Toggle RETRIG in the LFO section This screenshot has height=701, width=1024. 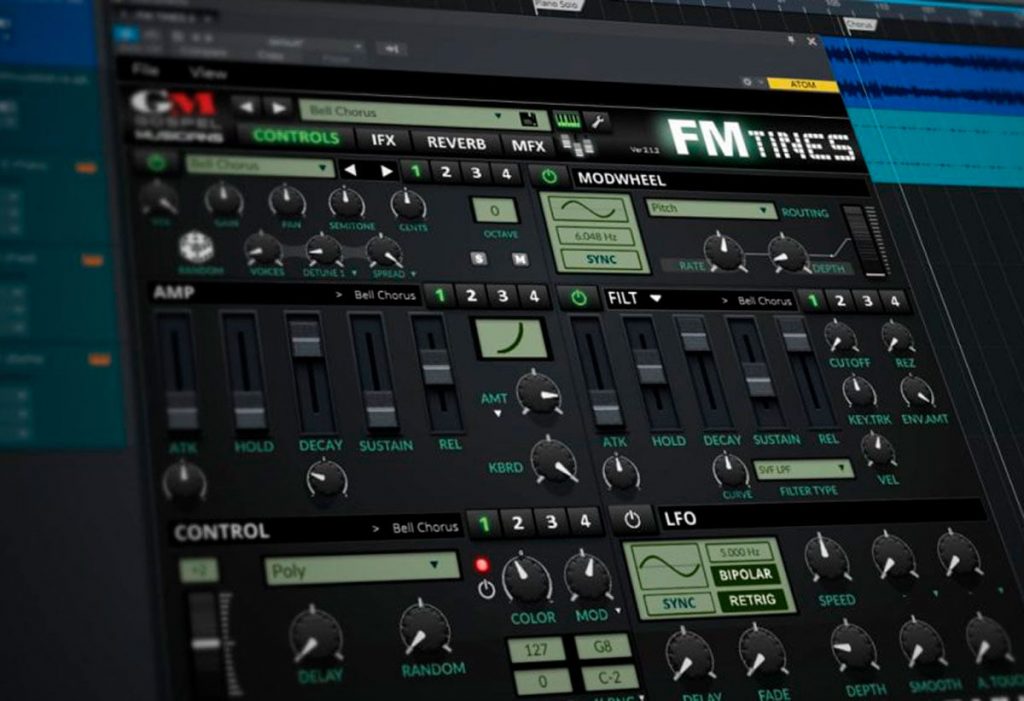[x=752, y=600]
